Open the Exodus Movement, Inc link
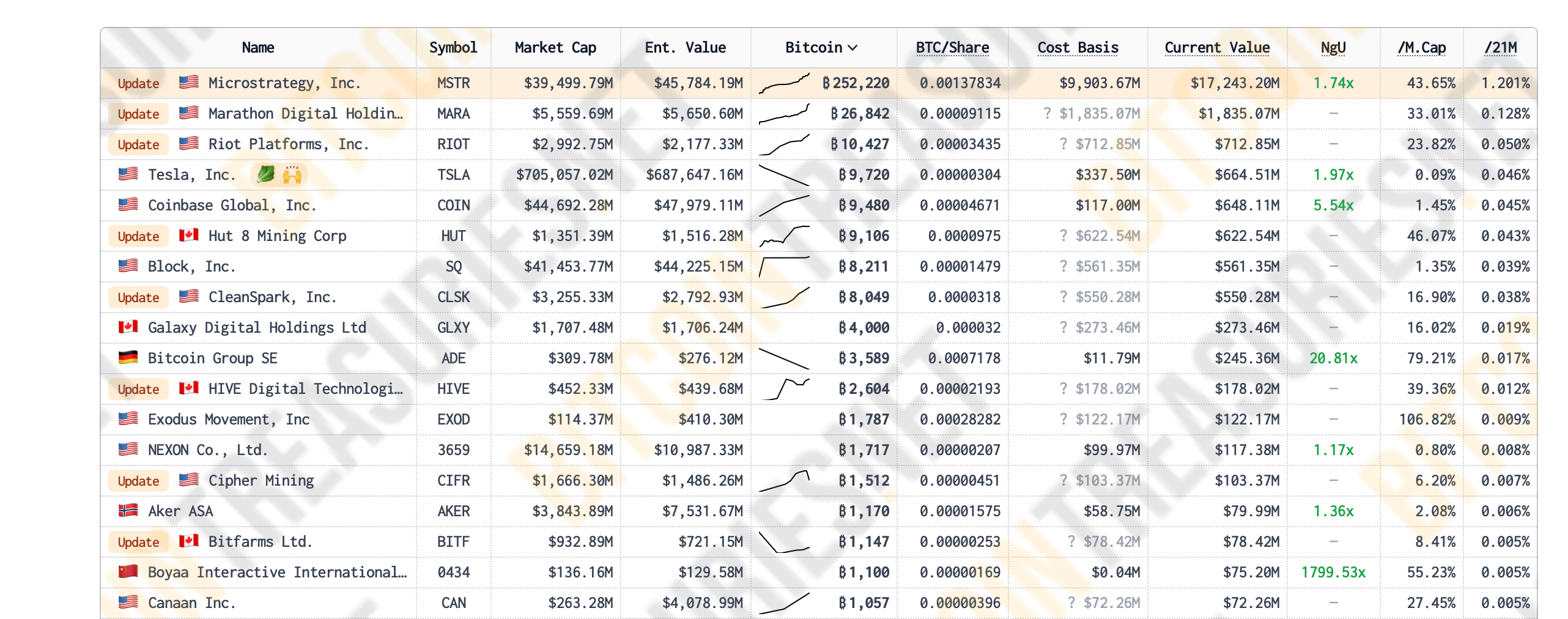 tap(229, 420)
